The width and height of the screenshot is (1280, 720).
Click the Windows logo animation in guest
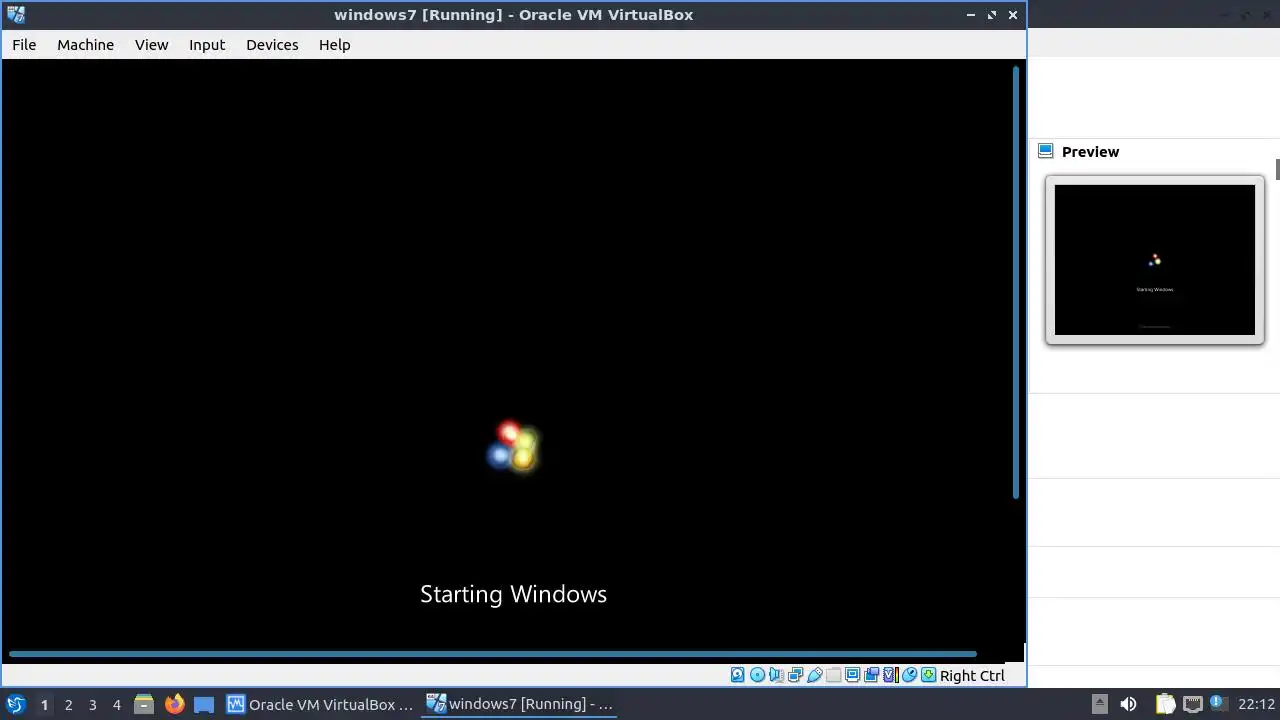(x=513, y=446)
